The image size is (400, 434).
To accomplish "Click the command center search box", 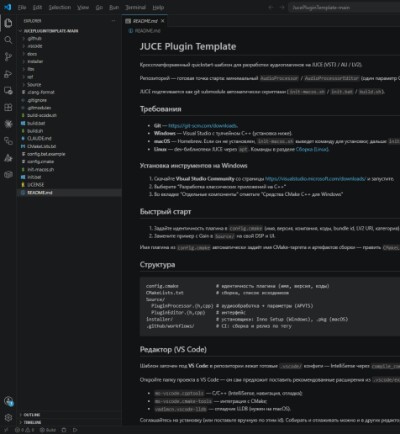I will click(x=345, y=7).
